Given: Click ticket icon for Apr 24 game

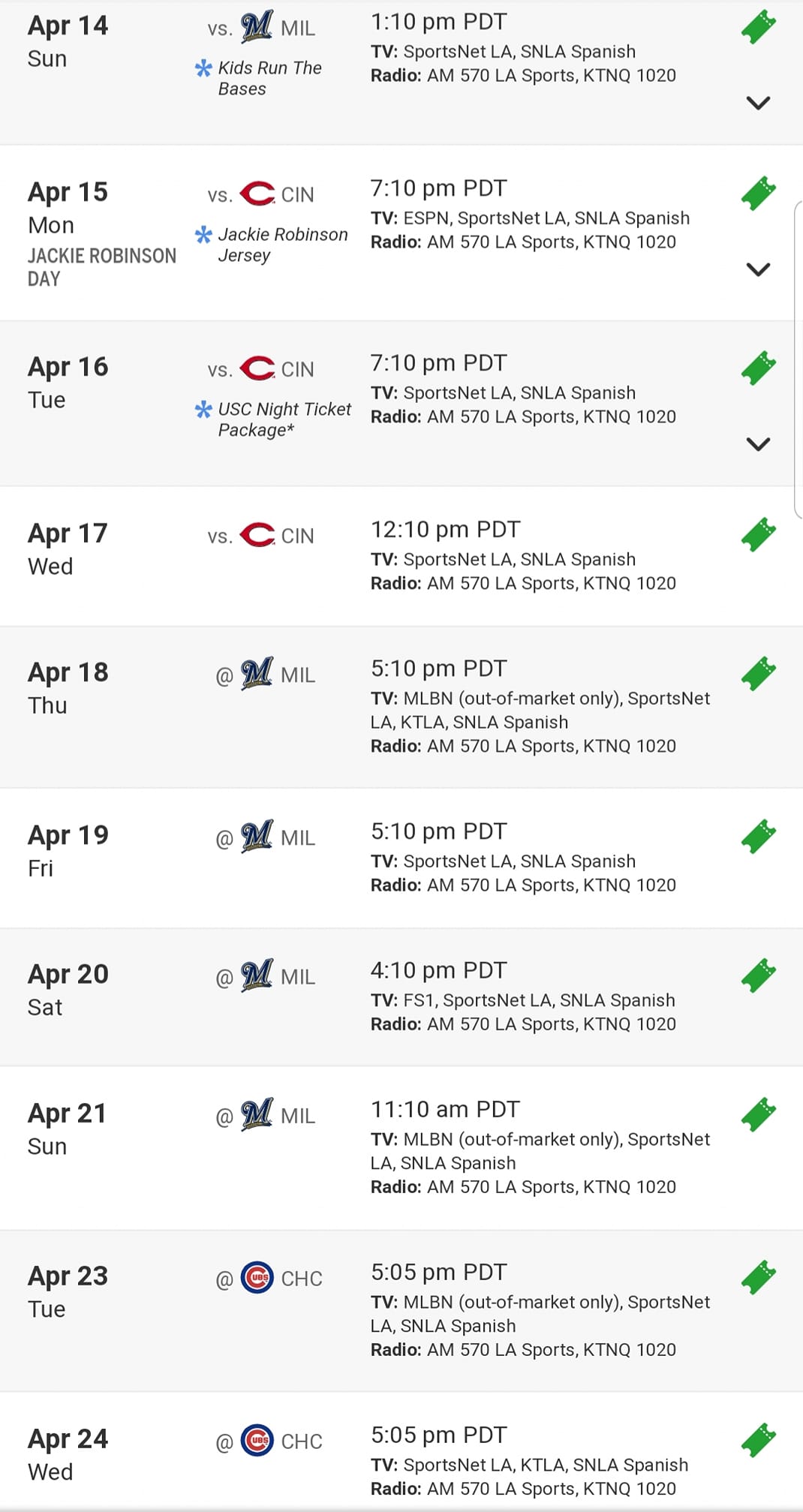Looking at the screenshot, I should coord(758,1440).
